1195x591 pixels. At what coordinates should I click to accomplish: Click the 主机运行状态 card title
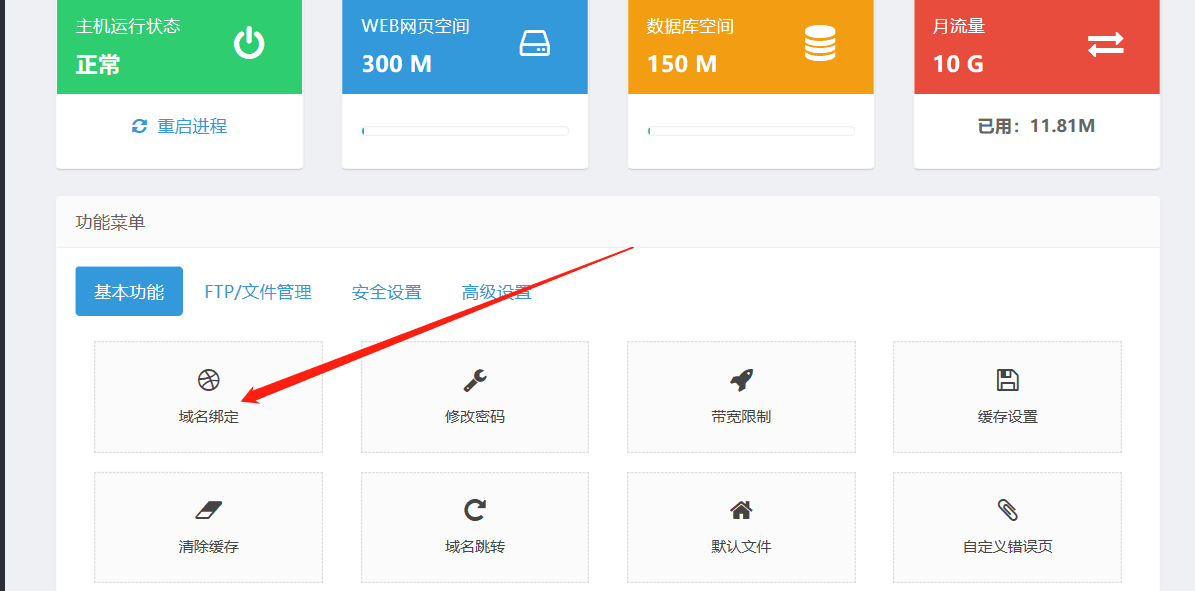[x=128, y=26]
